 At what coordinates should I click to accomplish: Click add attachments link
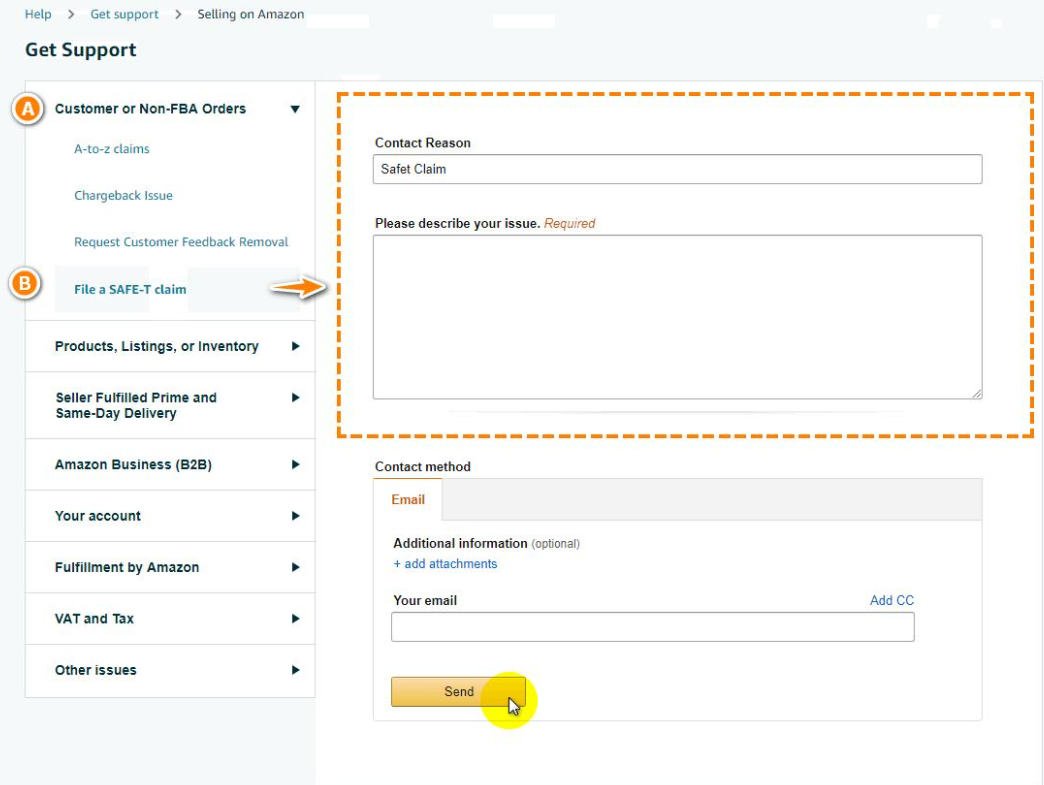[445, 564]
